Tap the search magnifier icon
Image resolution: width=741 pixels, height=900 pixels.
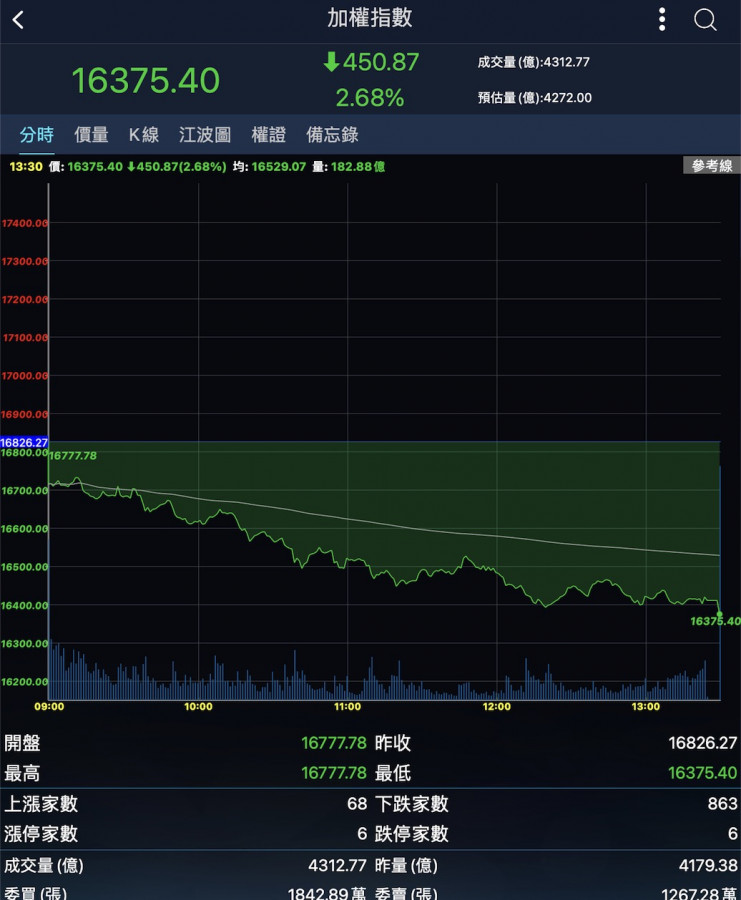(x=705, y=20)
